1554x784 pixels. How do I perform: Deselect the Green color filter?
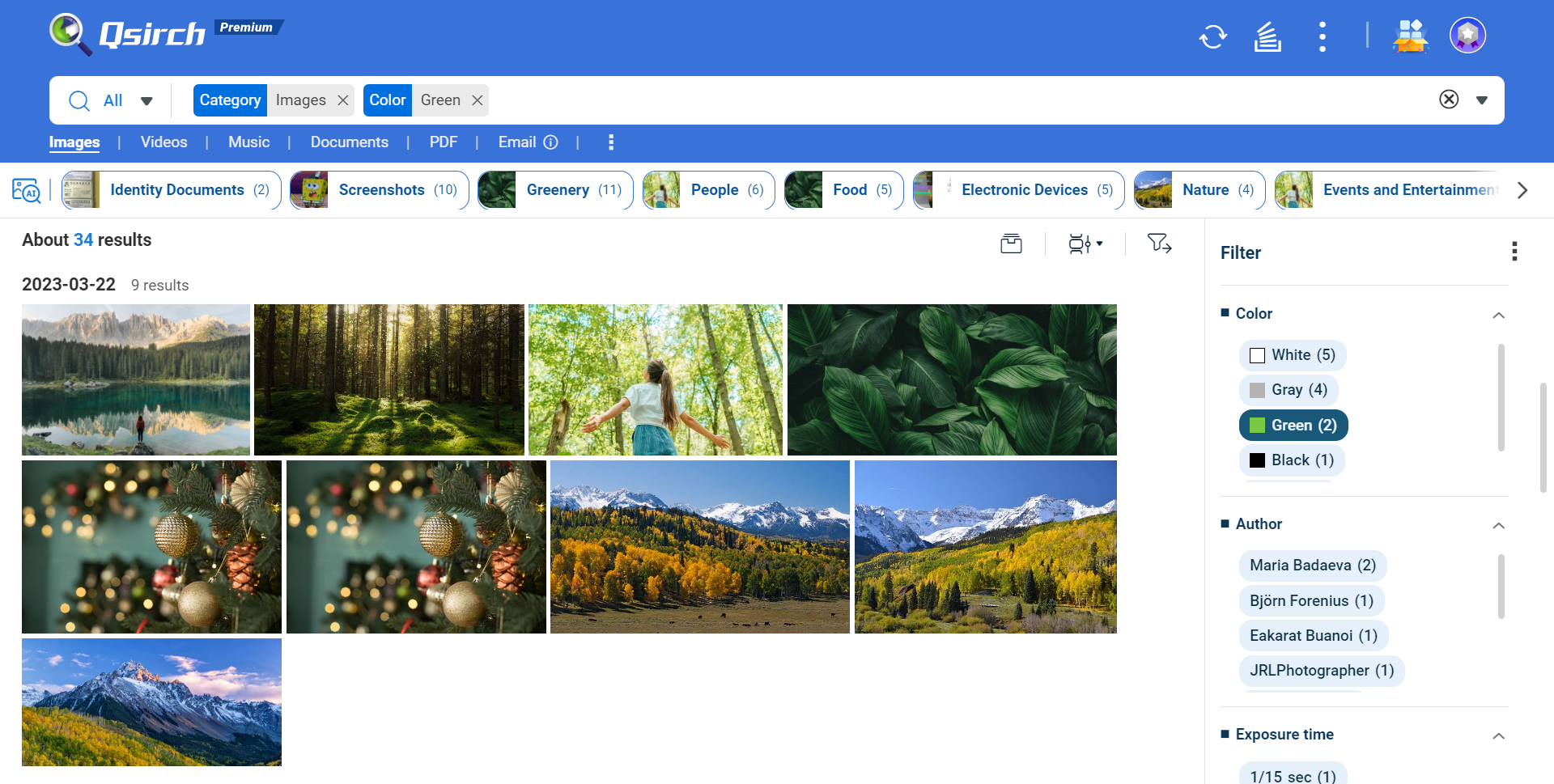[1293, 426]
